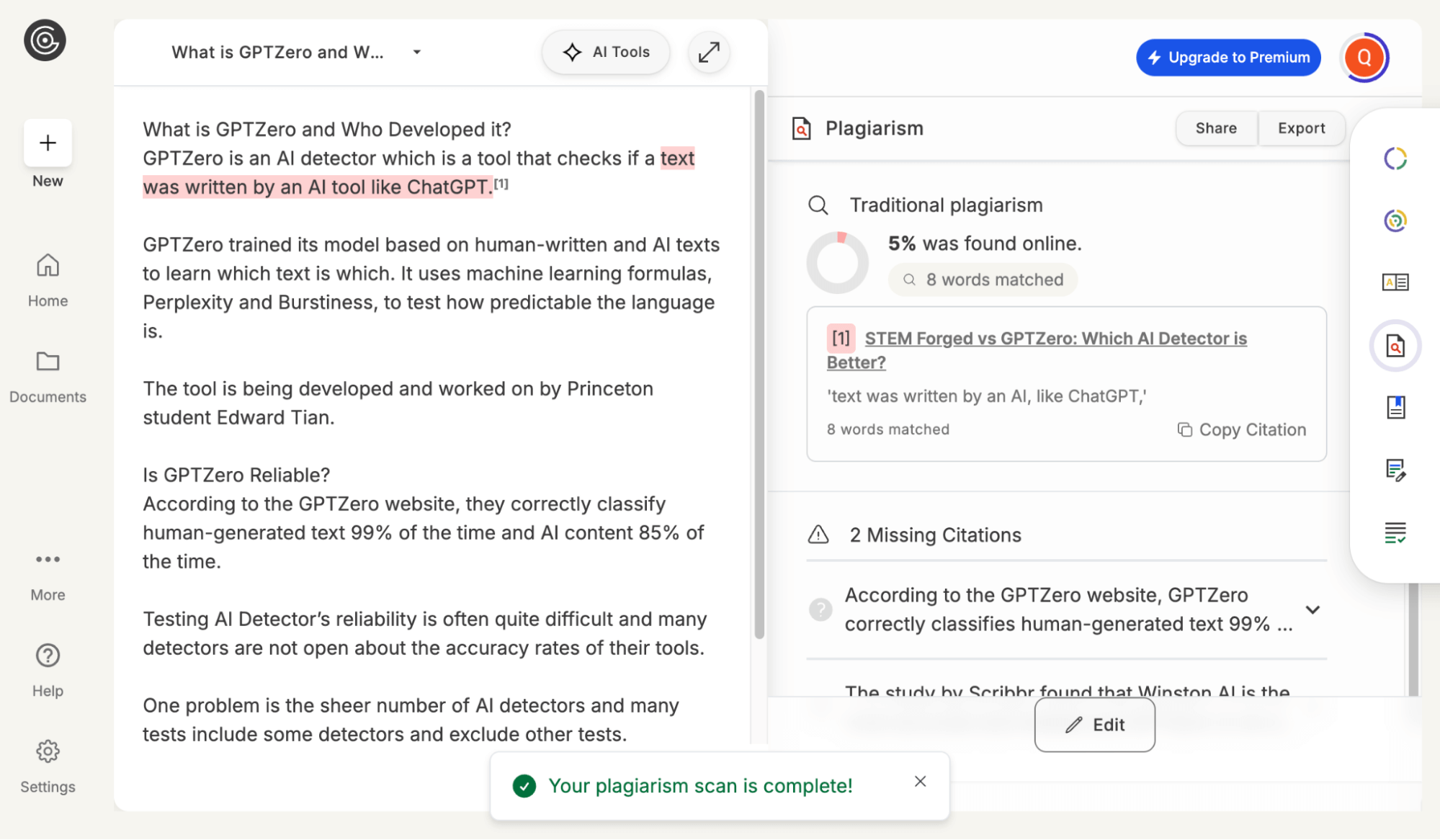The image size is (1440, 840).
Task: Expand the GPTZero website missing citation chevron
Action: click(x=1312, y=609)
